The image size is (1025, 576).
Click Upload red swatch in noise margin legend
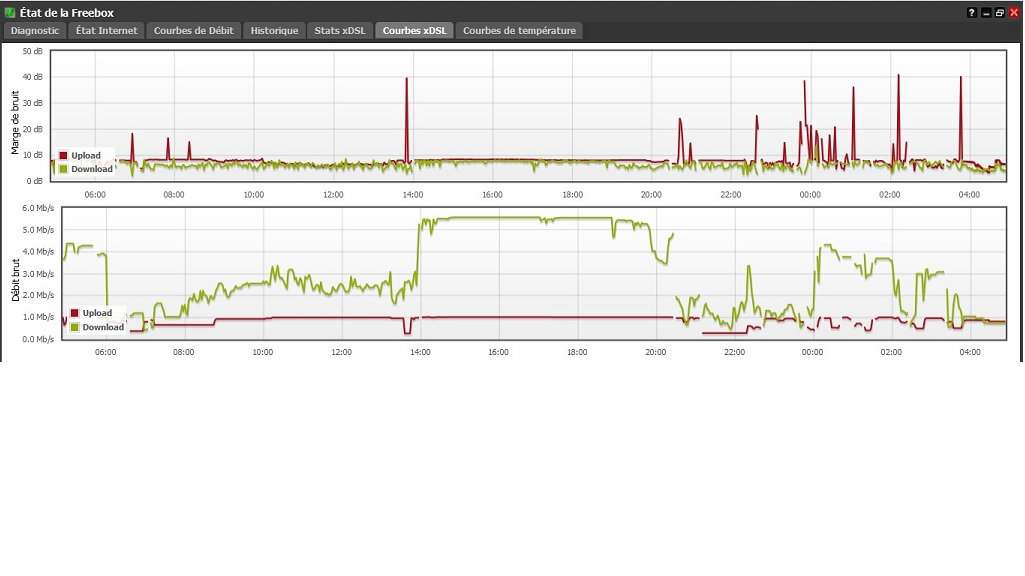[63, 156]
